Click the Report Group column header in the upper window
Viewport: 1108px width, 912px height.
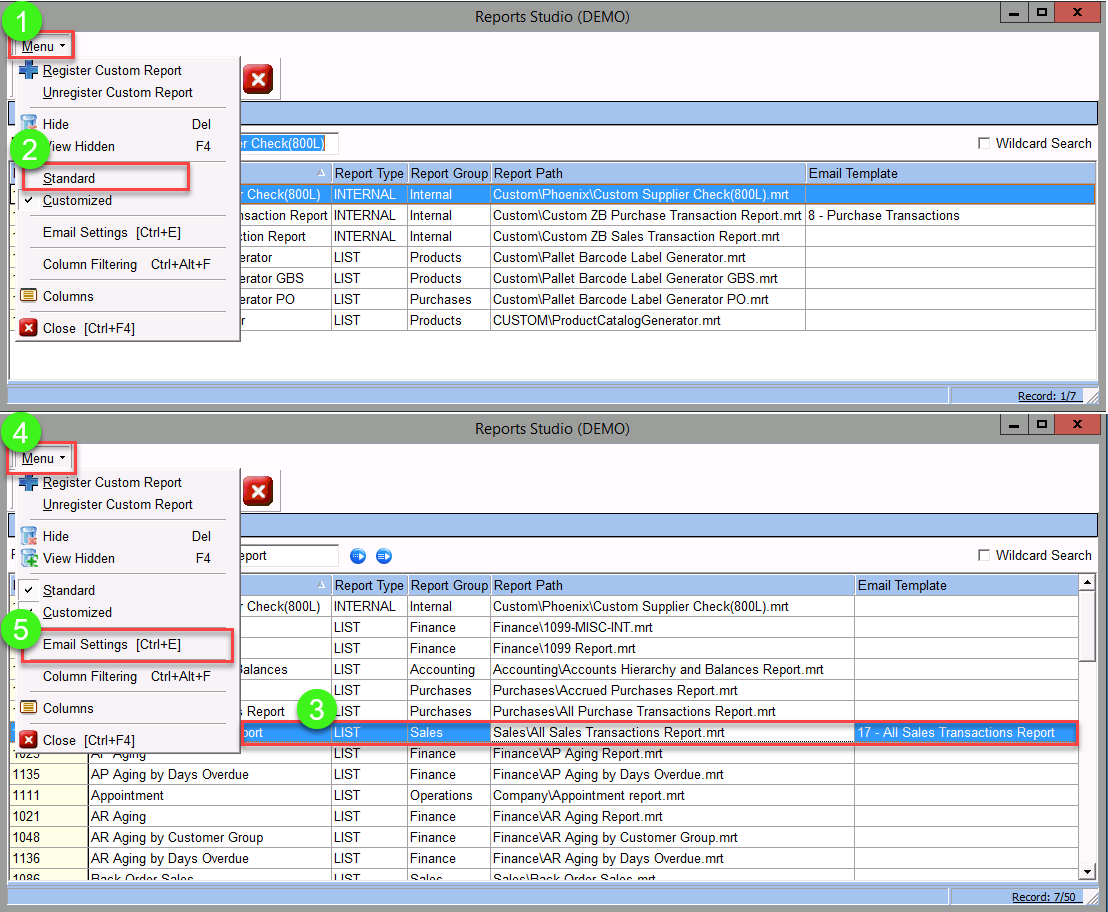(x=449, y=173)
